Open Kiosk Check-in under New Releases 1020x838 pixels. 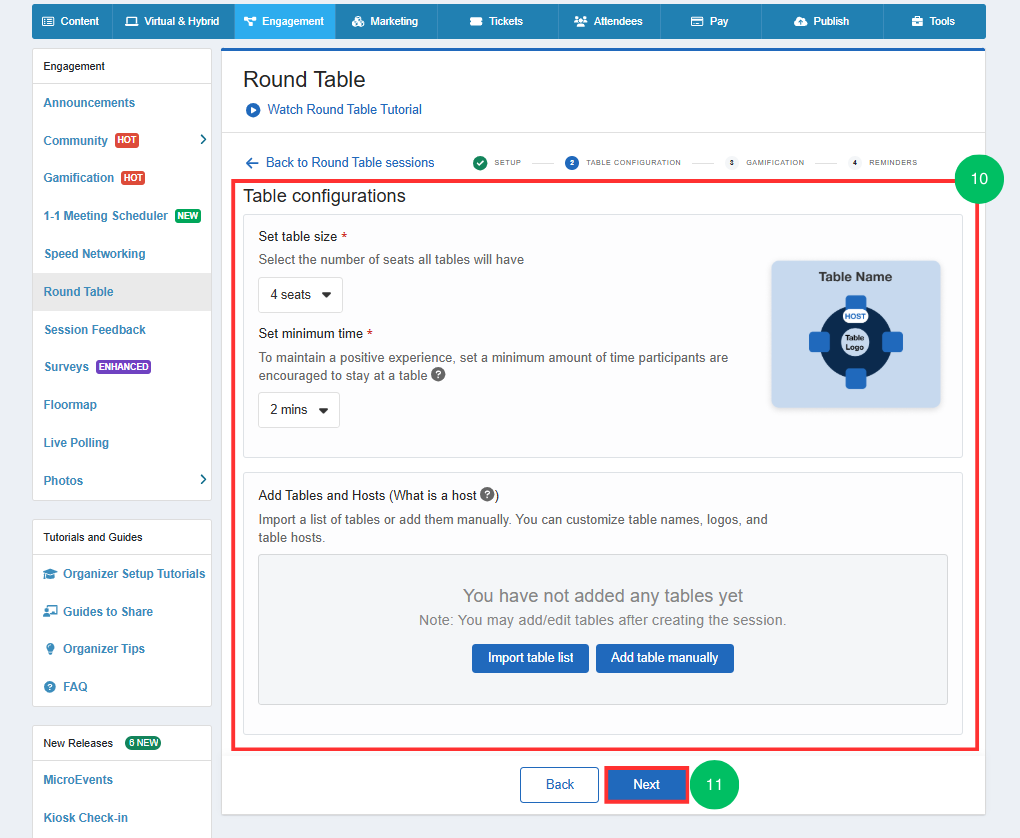tap(85, 818)
